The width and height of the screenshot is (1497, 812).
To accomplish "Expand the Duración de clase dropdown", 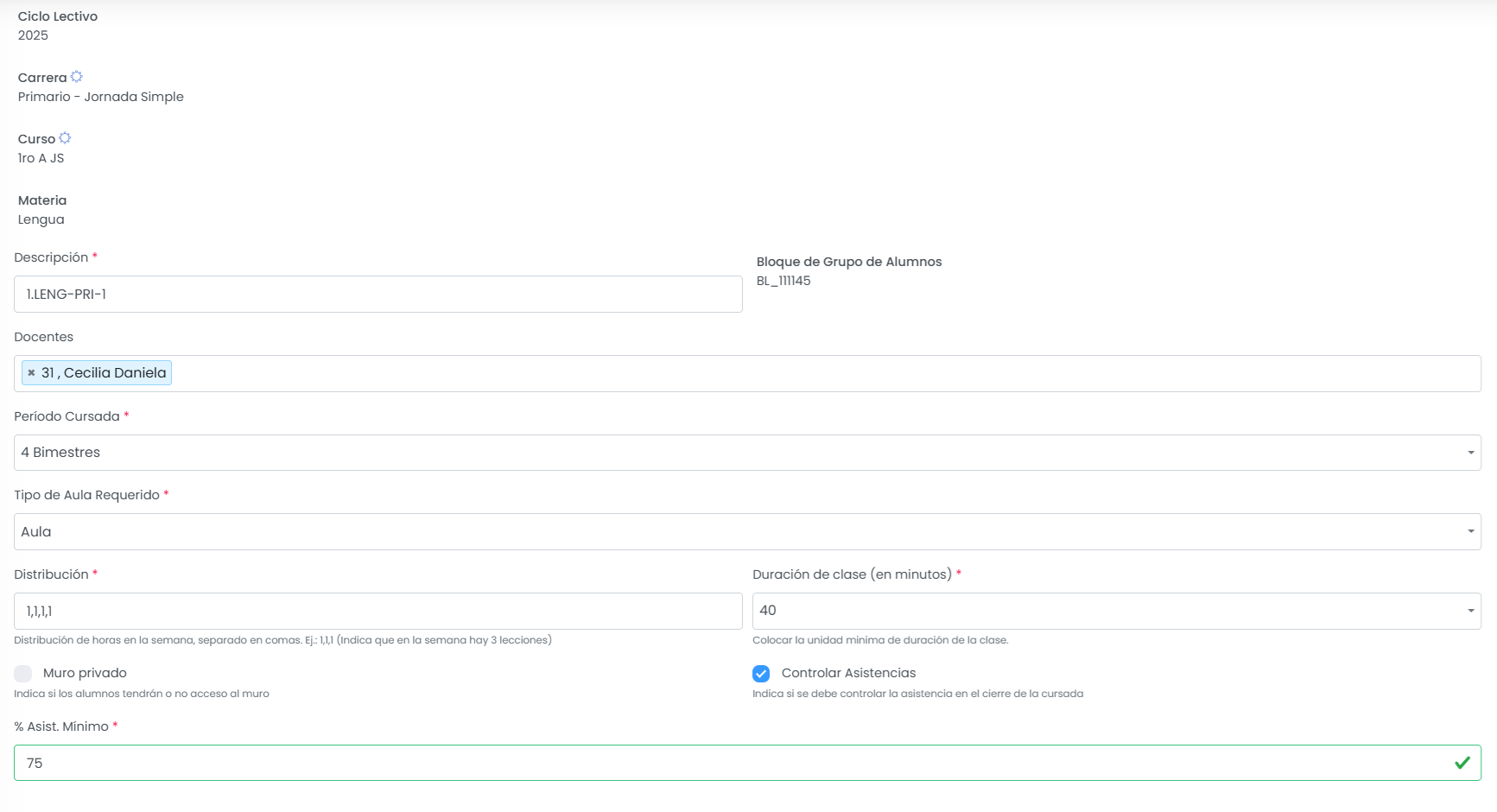I will [x=1117, y=611].
